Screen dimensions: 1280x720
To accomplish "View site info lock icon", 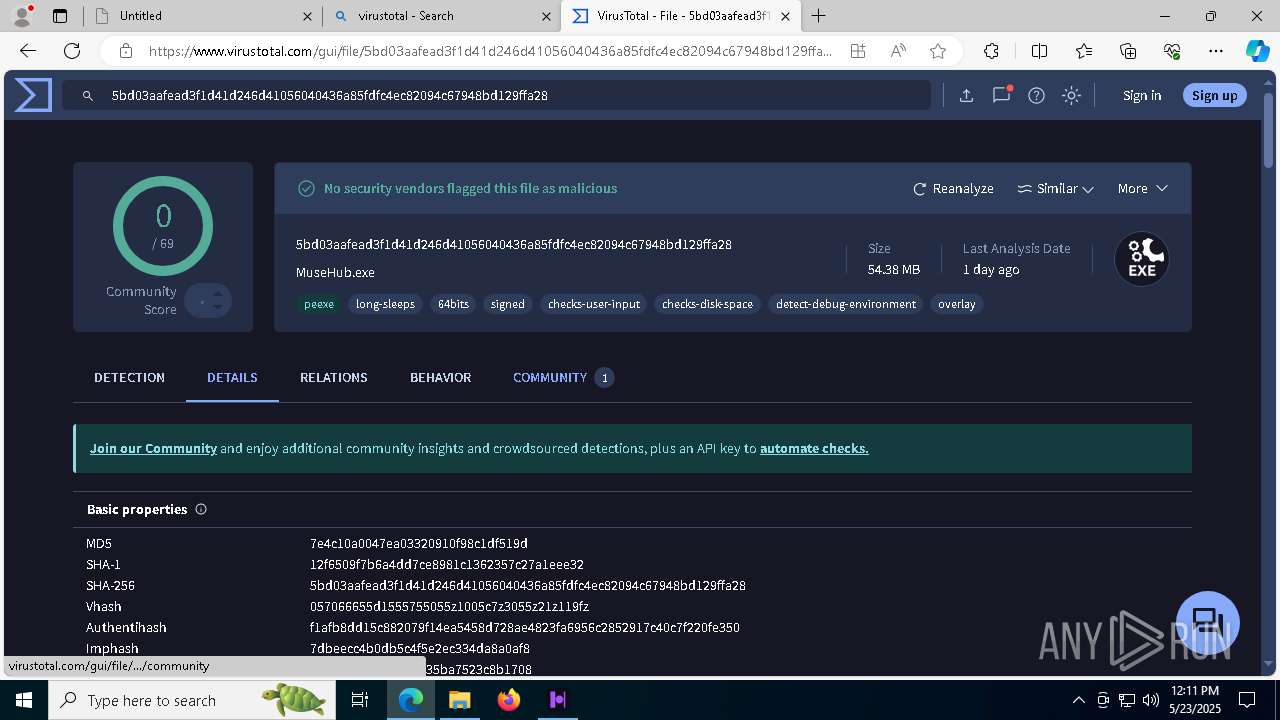I will 126,51.
